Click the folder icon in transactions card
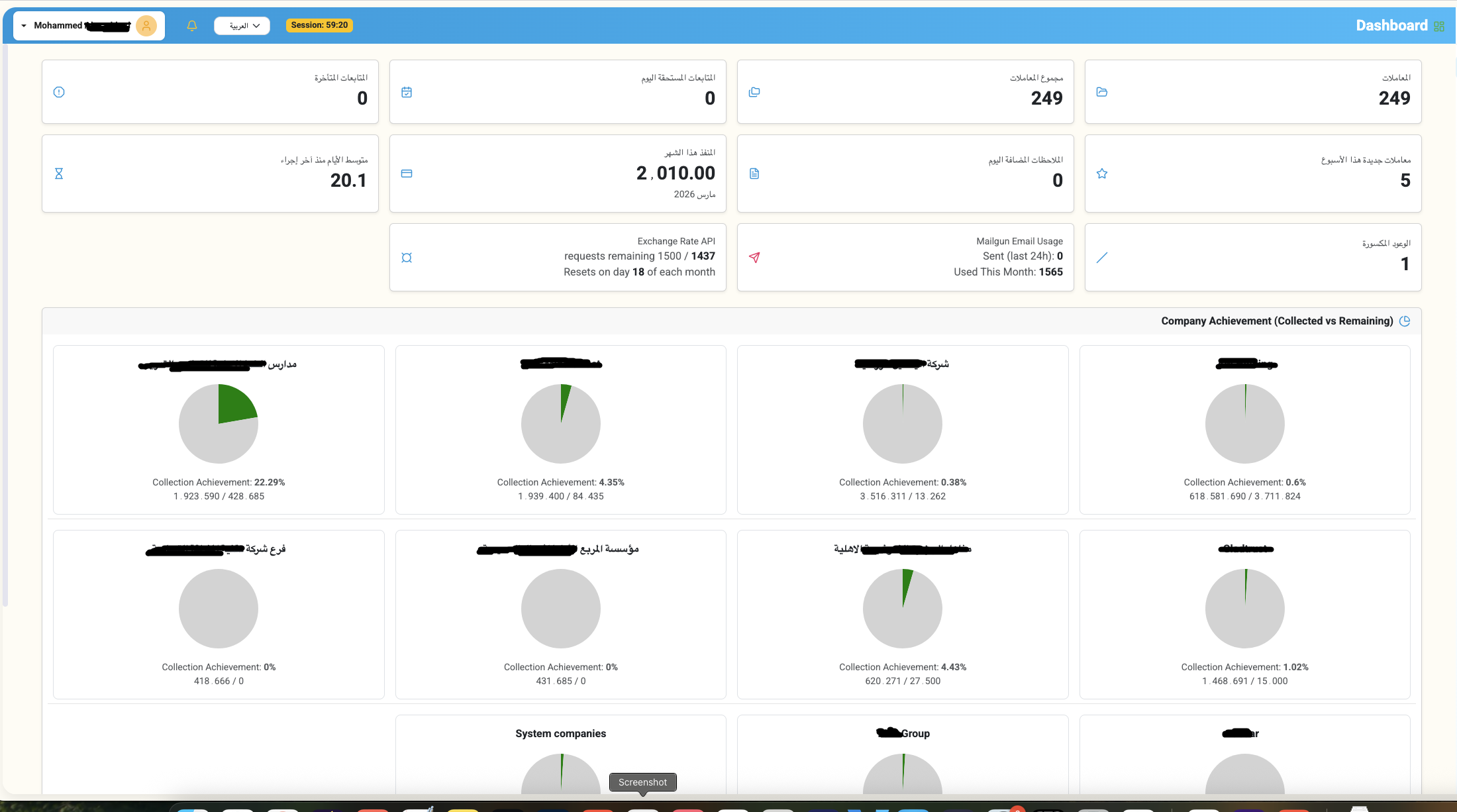 click(x=1102, y=92)
